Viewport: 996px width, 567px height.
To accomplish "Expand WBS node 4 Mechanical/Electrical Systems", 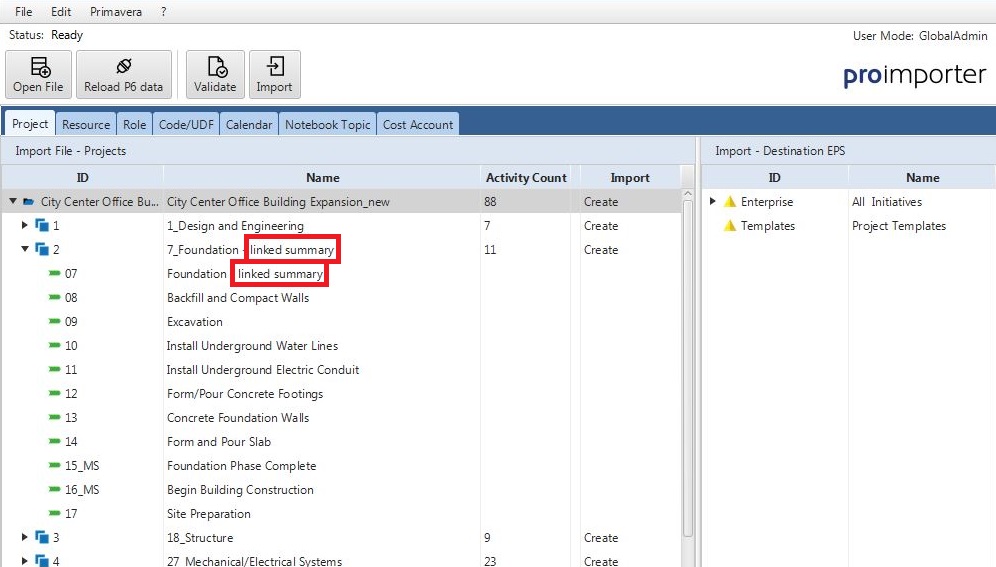I will pyautogui.click(x=25, y=561).
